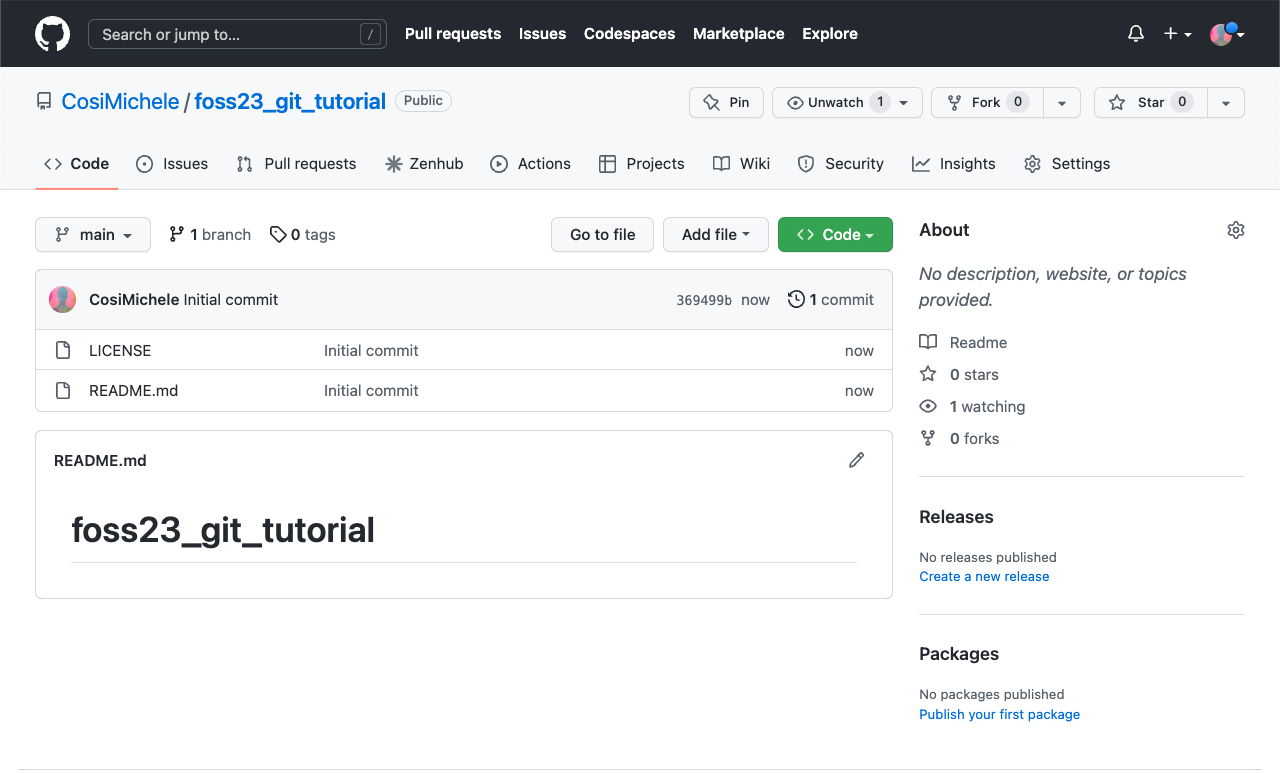This screenshot has height=773, width=1280.
Task: Open the repository Settings tab
Action: (x=1067, y=164)
